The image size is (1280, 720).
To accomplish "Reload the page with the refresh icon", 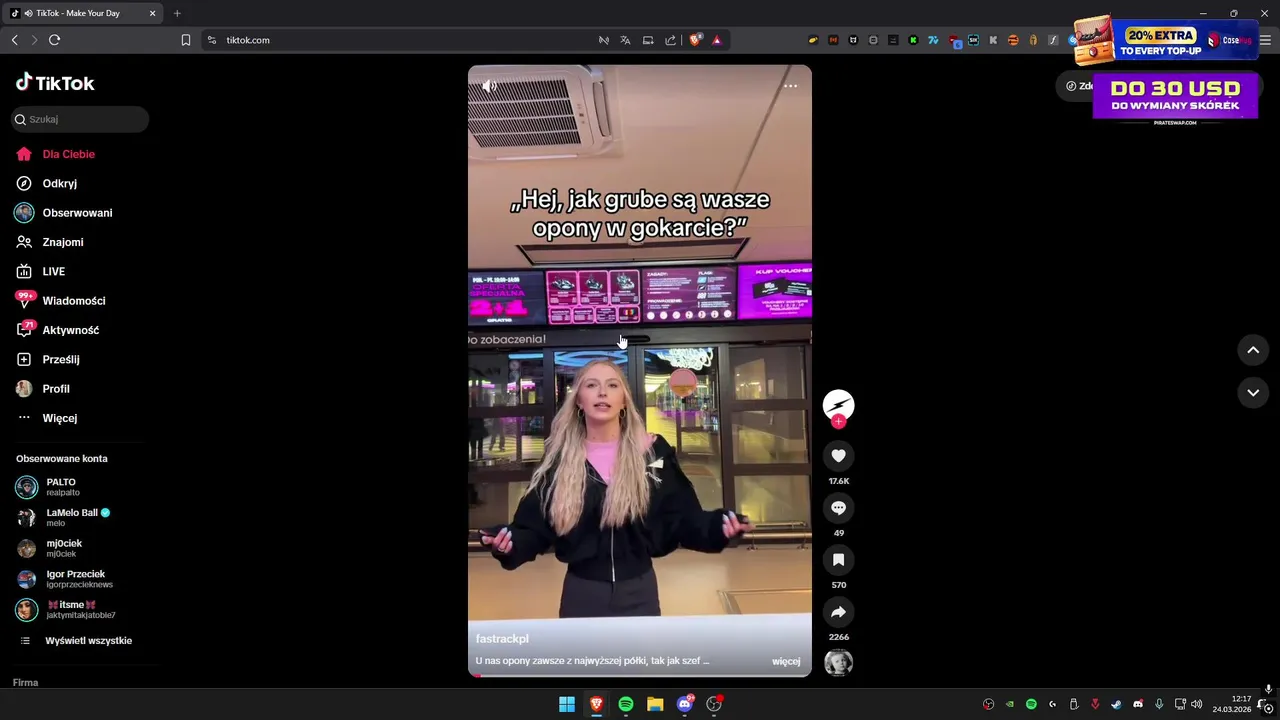I will [54, 40].
